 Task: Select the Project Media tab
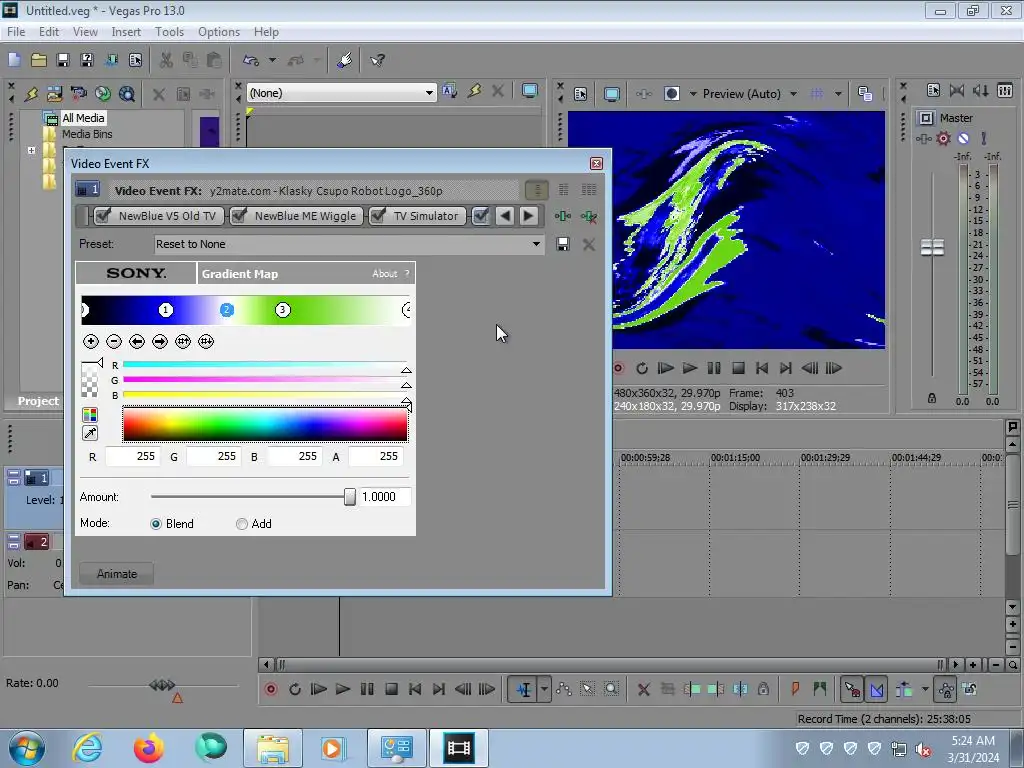pos(38,400)
